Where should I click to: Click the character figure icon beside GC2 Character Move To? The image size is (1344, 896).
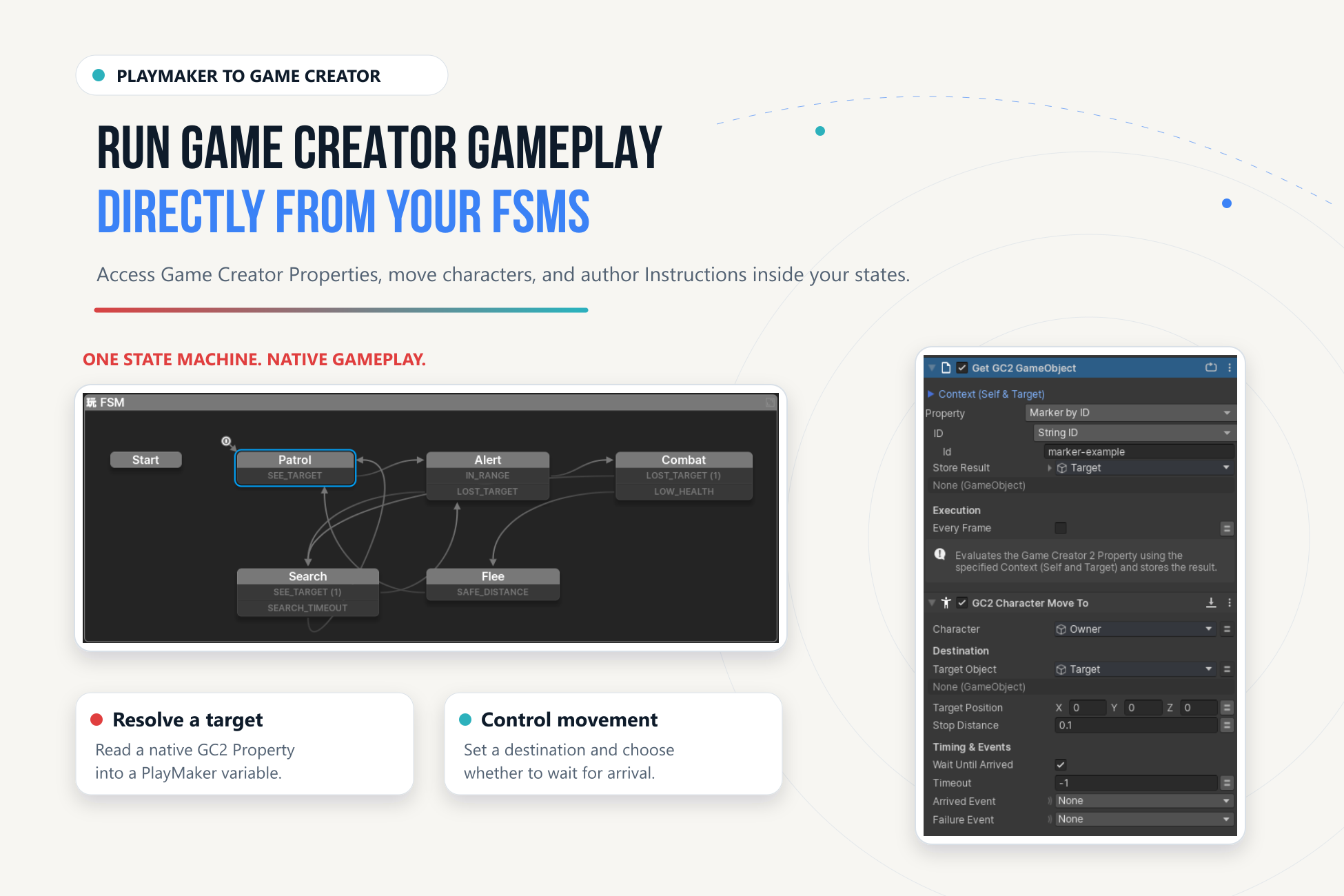pos(946,603)
